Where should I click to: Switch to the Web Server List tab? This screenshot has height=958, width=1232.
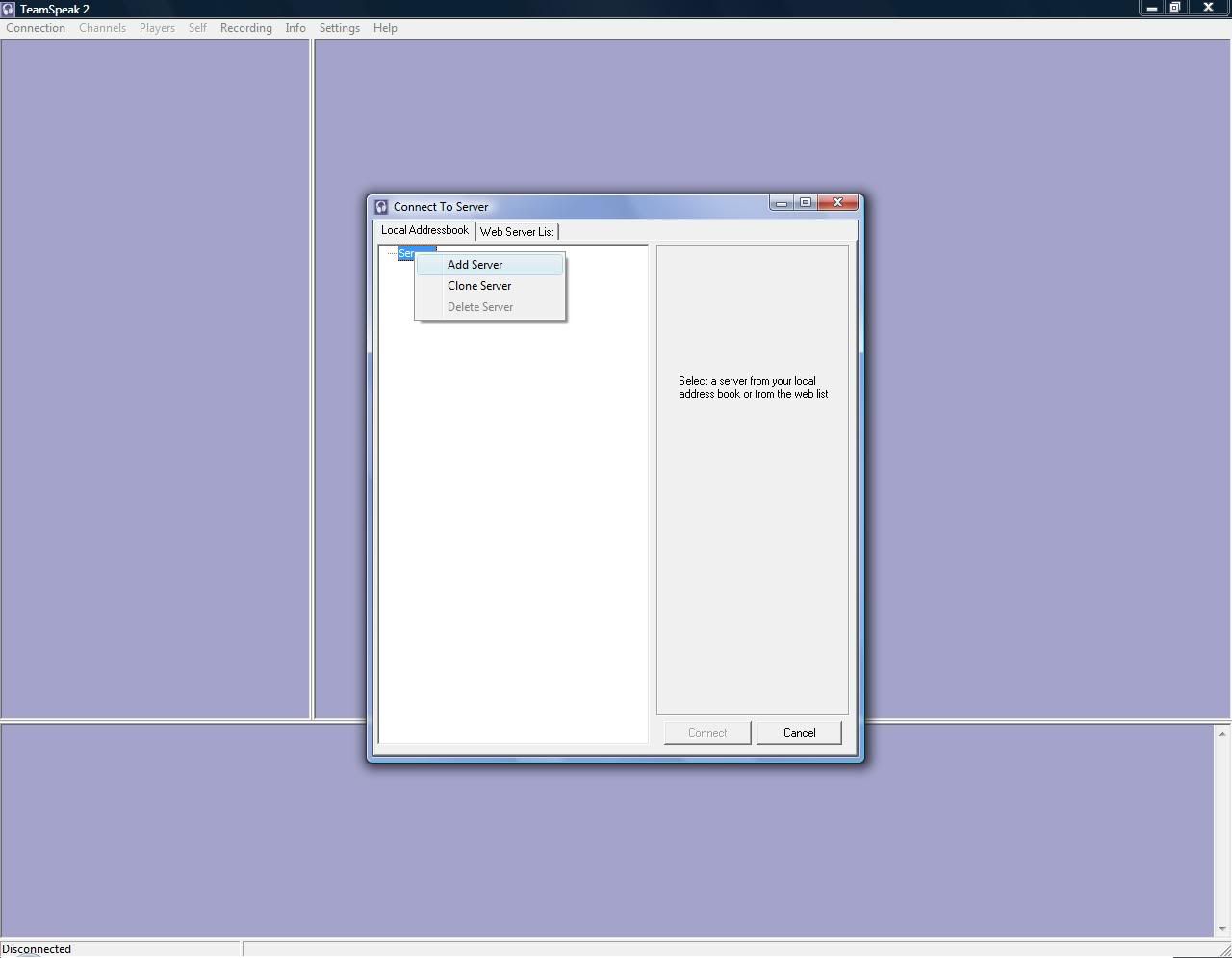tap(517, 232)
